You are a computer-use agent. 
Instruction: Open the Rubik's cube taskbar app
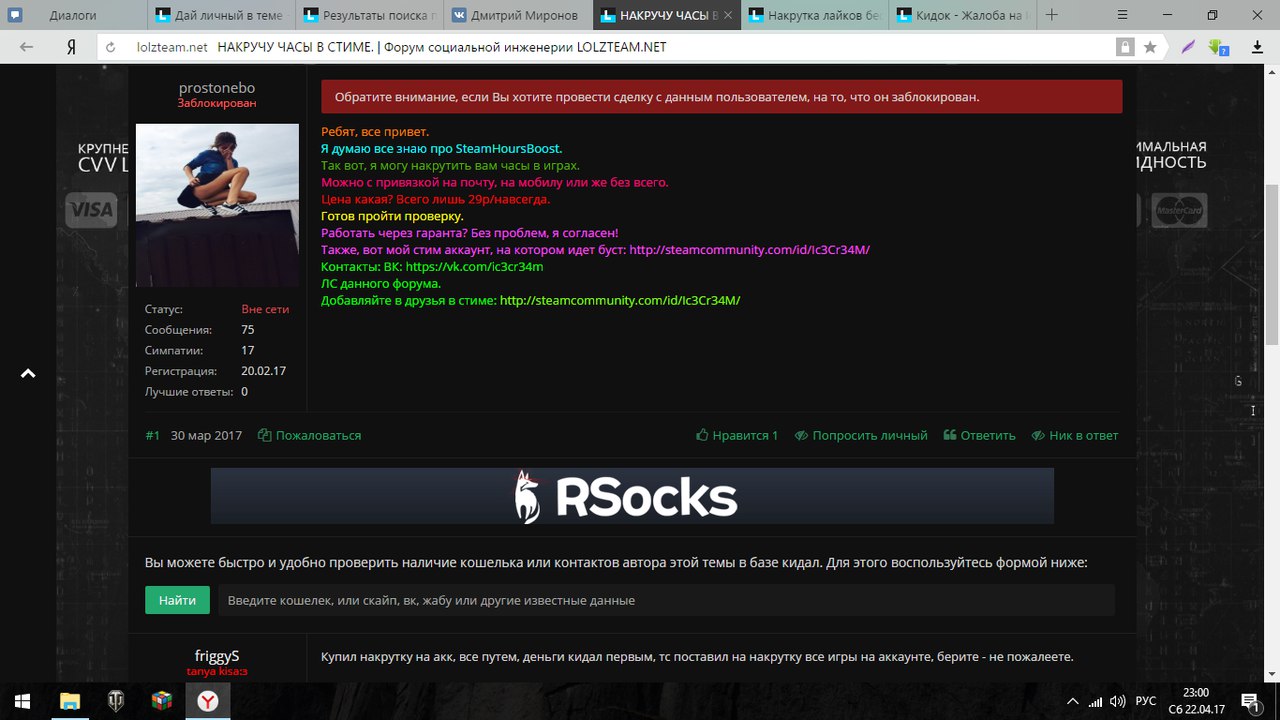(x=161, y=701)
